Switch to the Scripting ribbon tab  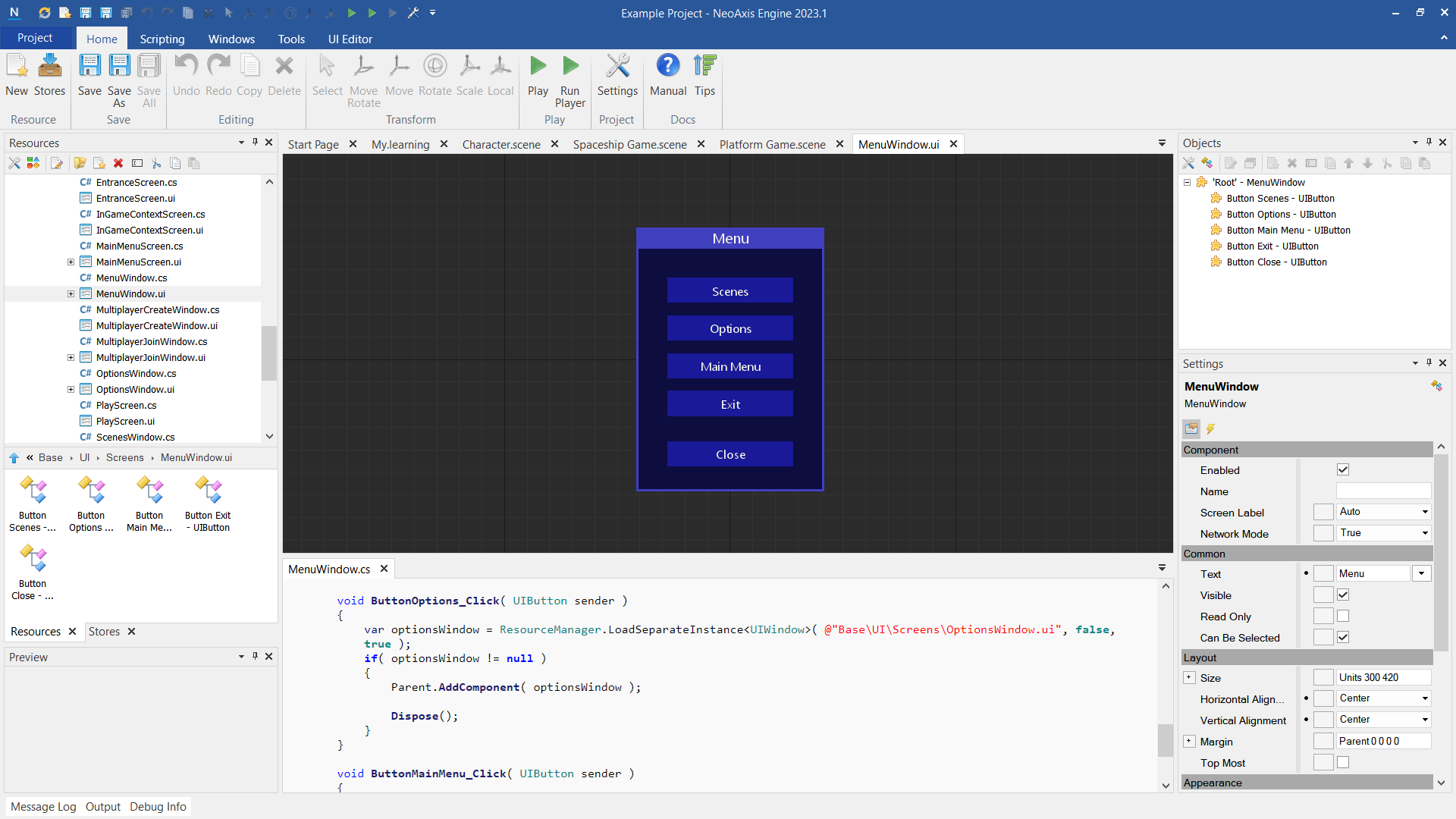tap(162, 39)
